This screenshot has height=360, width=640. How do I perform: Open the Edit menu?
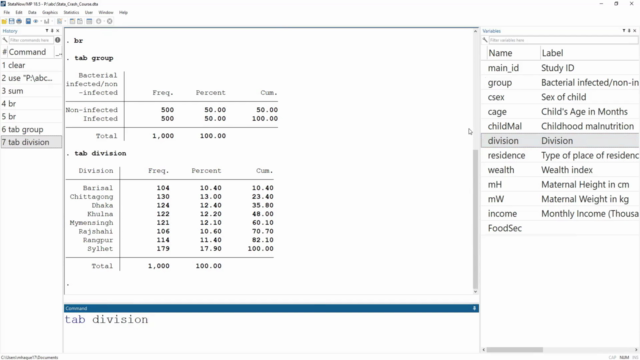19,13
